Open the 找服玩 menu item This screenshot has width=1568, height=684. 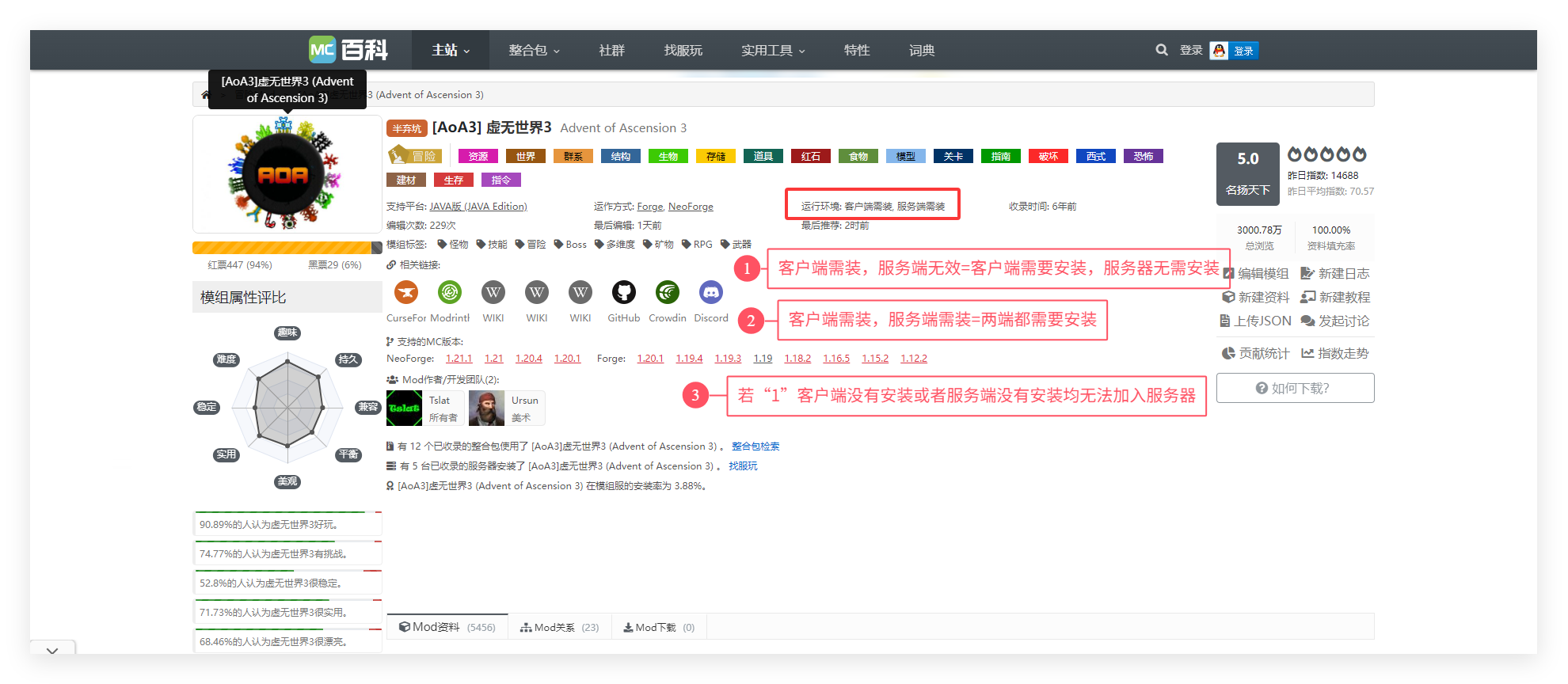click(x=683, y=50)
